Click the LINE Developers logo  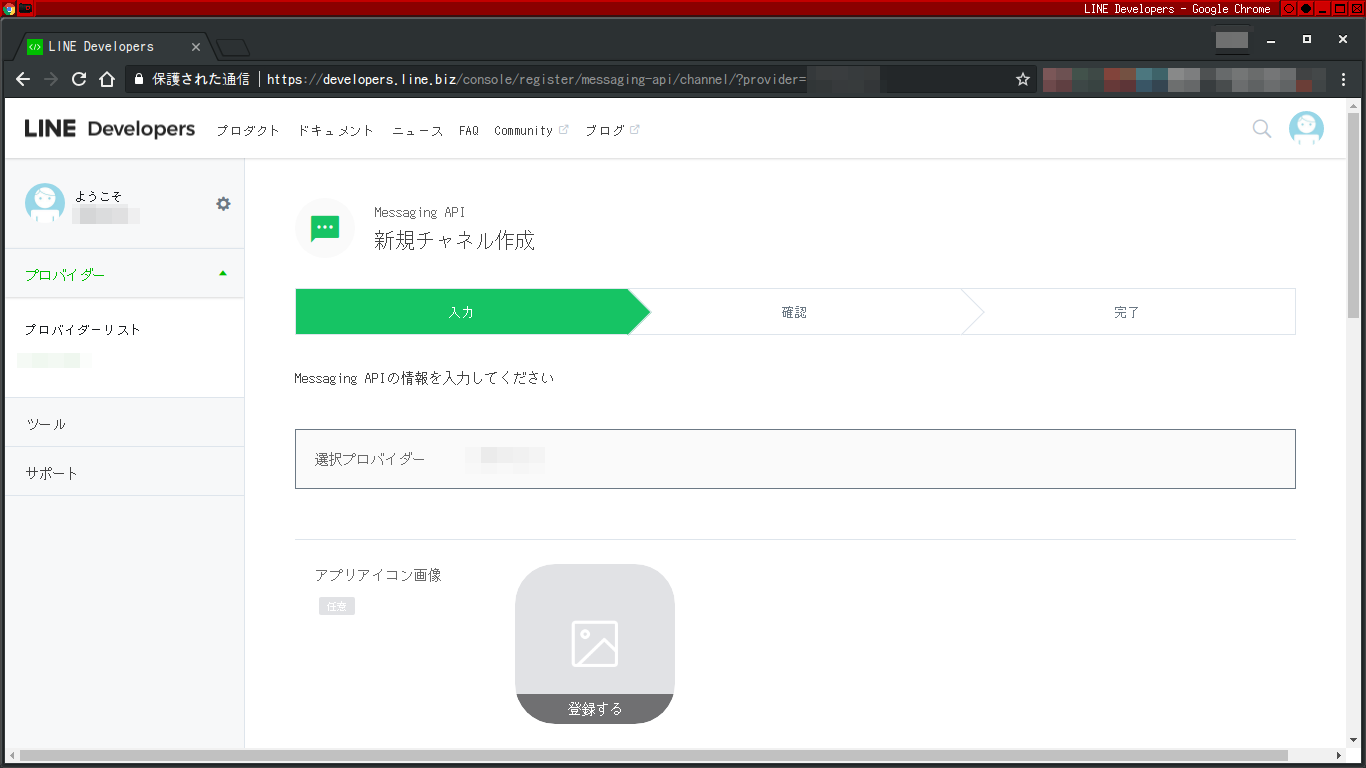pos(108,128)
